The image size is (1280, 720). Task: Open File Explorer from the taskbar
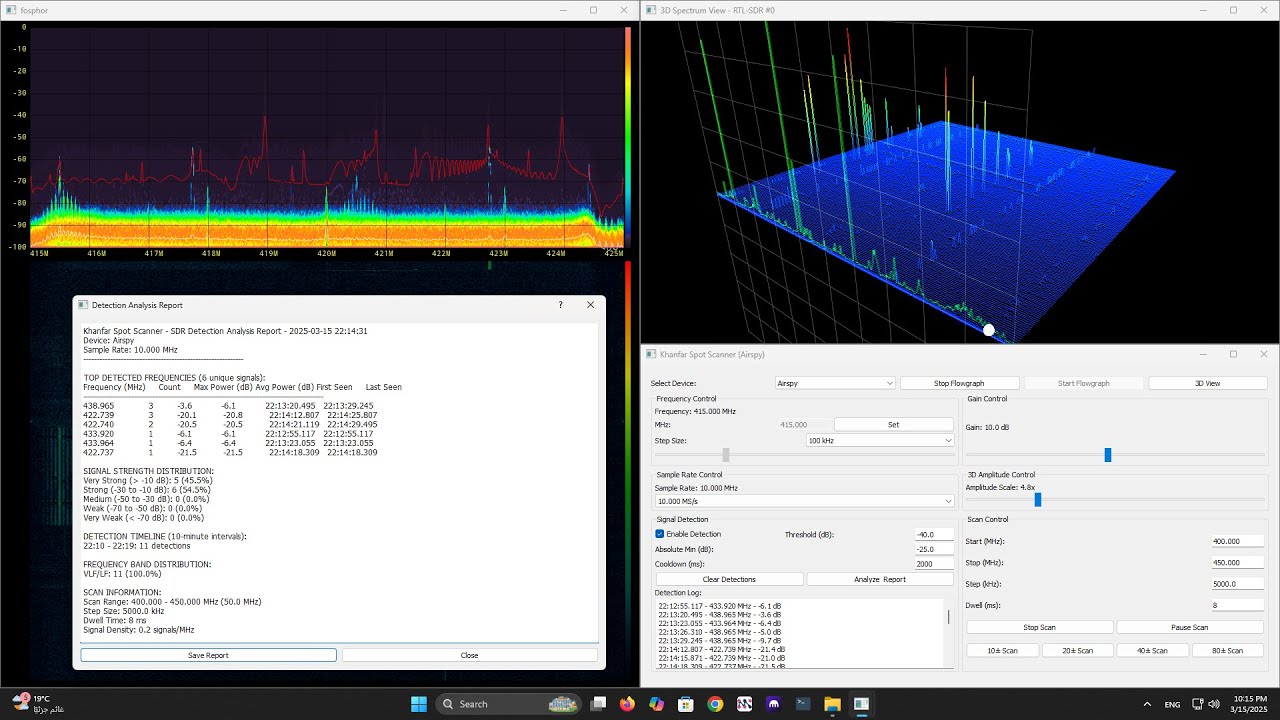click(832, 704)
